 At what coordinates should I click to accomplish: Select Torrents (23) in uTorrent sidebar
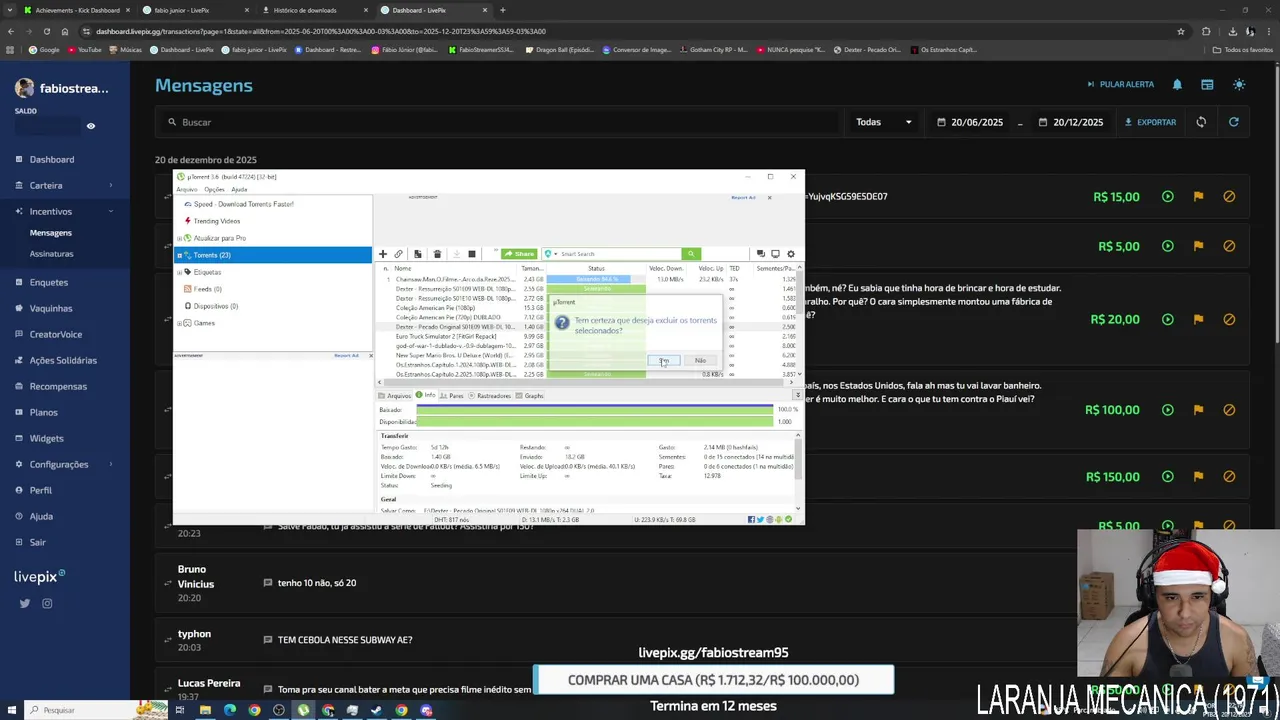tap(273, 255)
